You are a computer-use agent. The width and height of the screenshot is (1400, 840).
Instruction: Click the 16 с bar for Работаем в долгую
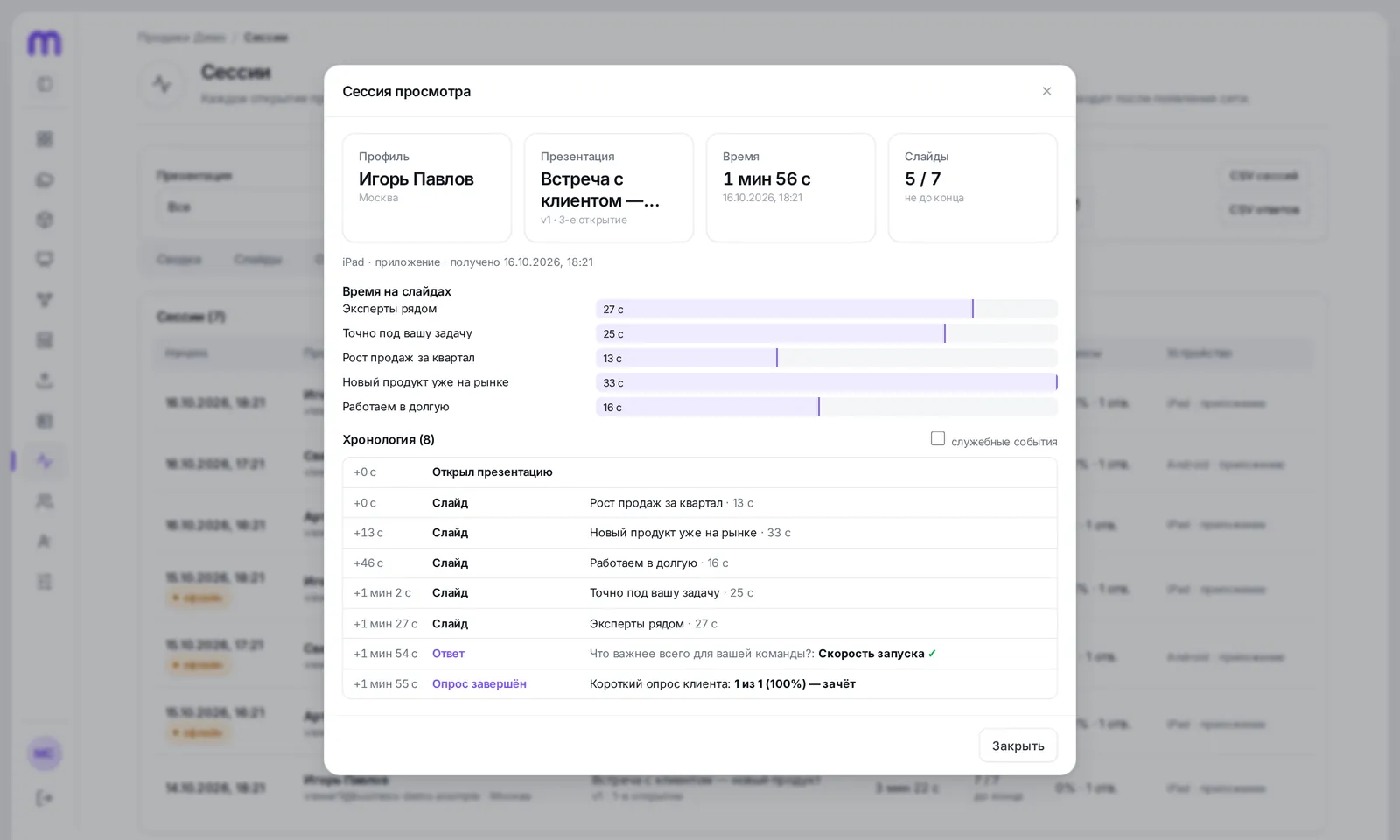708,407
